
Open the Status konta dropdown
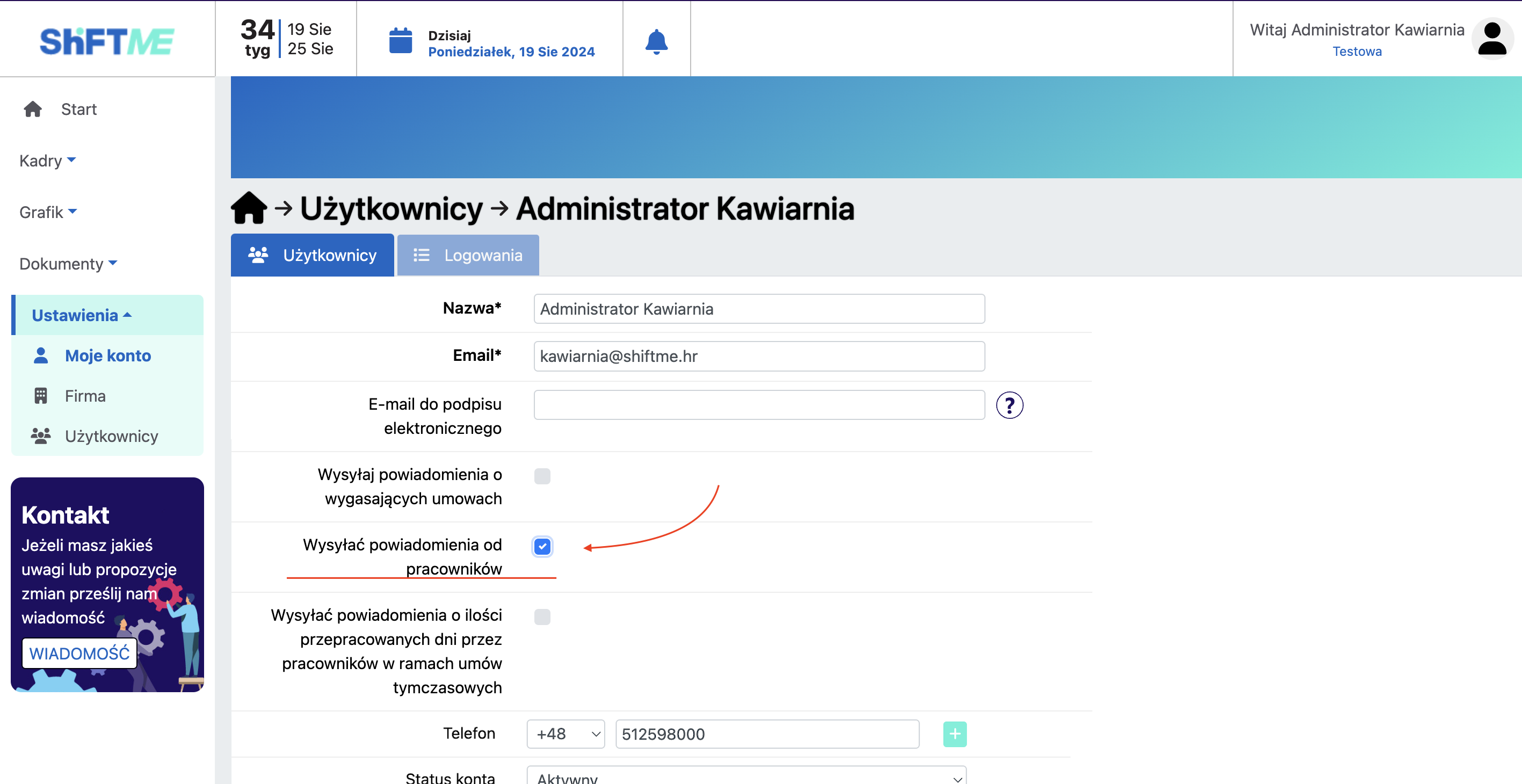[x=746, y=776]
